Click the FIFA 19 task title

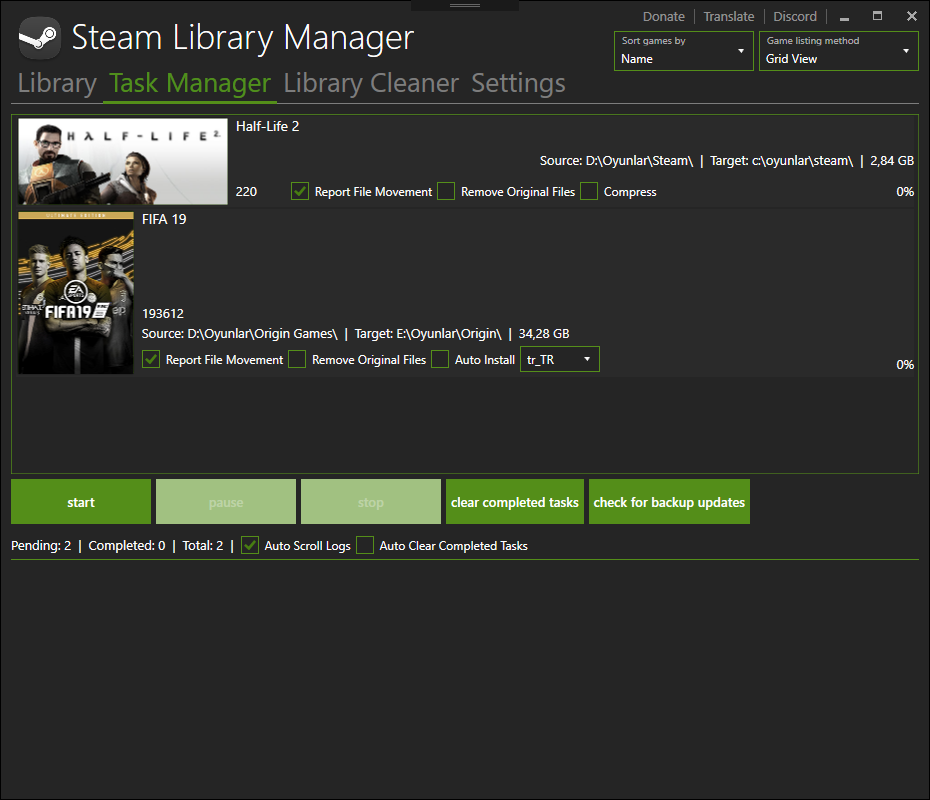(x=164, y=219)
